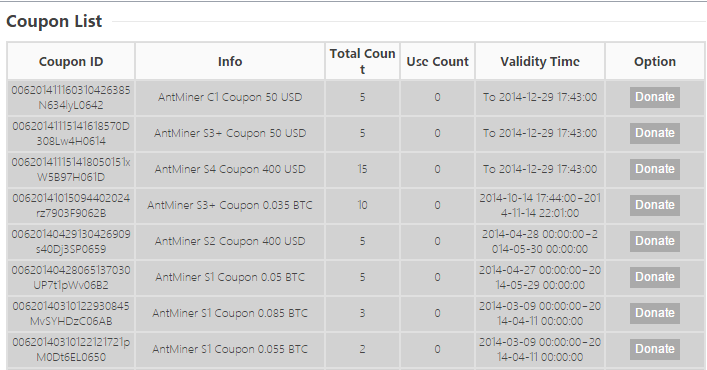Donate the AntMiner C1 Coupon 50 USD
This screenshot has height=370, width=707.
(655, 97)
